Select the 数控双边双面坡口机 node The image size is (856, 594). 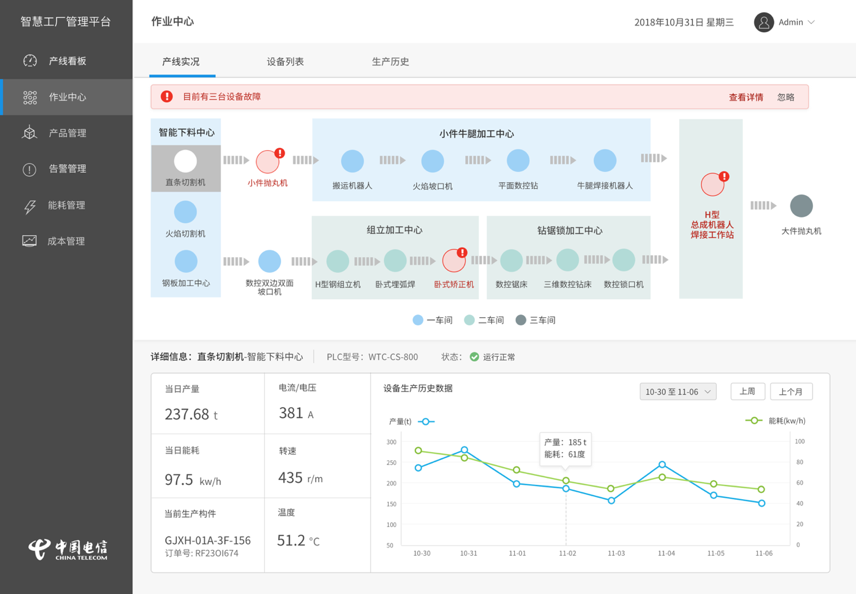269,261
